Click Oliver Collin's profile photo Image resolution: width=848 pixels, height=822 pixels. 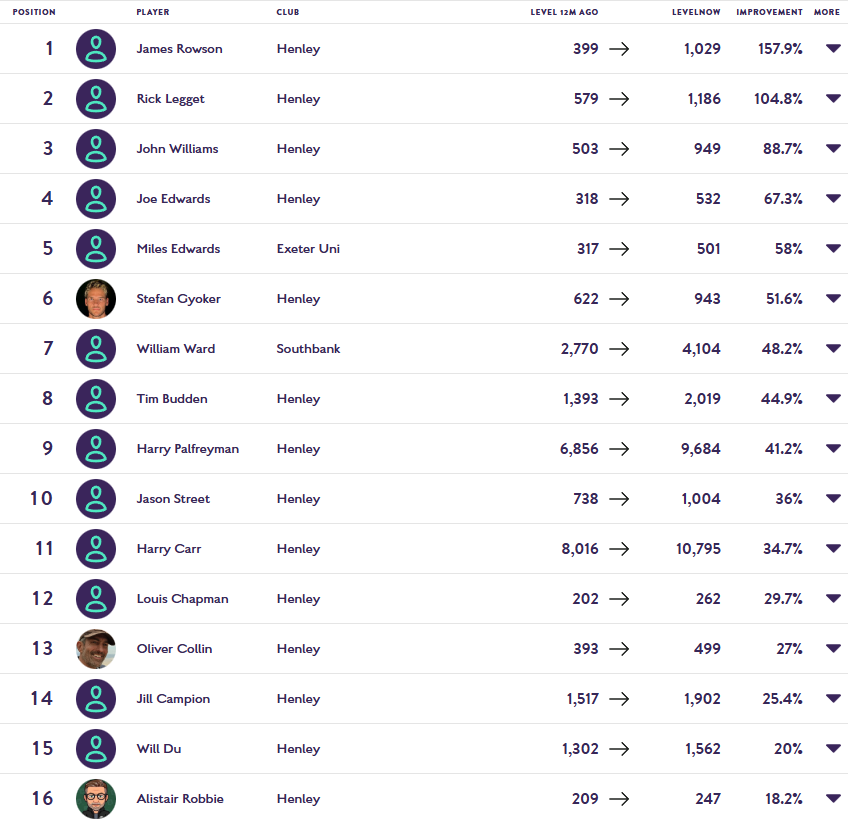coord(96,649)
